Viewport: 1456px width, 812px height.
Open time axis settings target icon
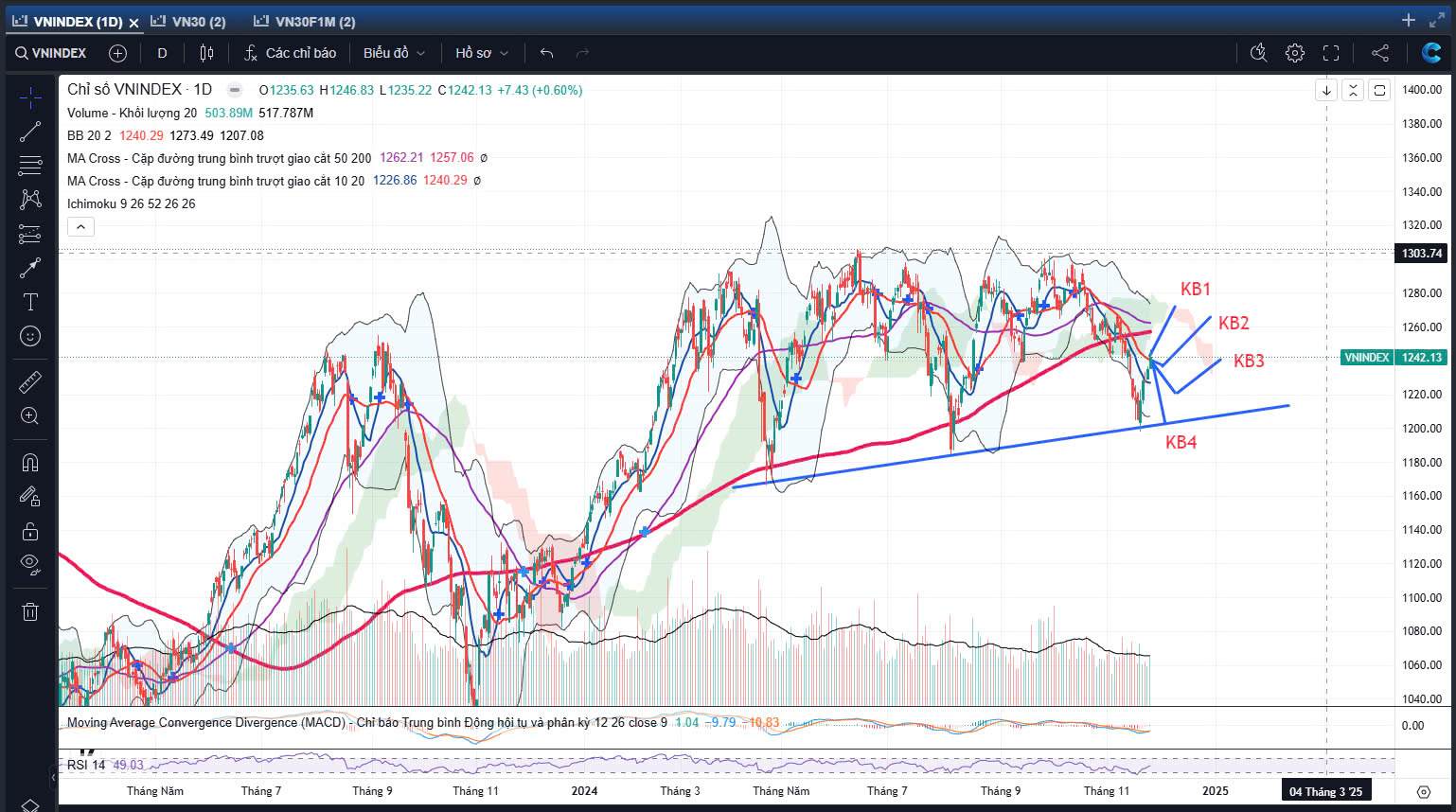pos(1424,791)
